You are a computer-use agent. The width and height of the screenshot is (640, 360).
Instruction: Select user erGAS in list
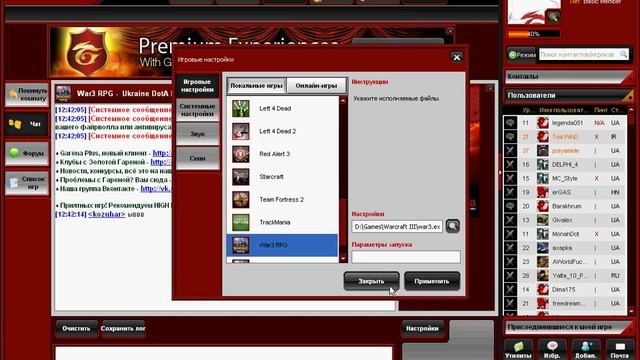(565, 192)
